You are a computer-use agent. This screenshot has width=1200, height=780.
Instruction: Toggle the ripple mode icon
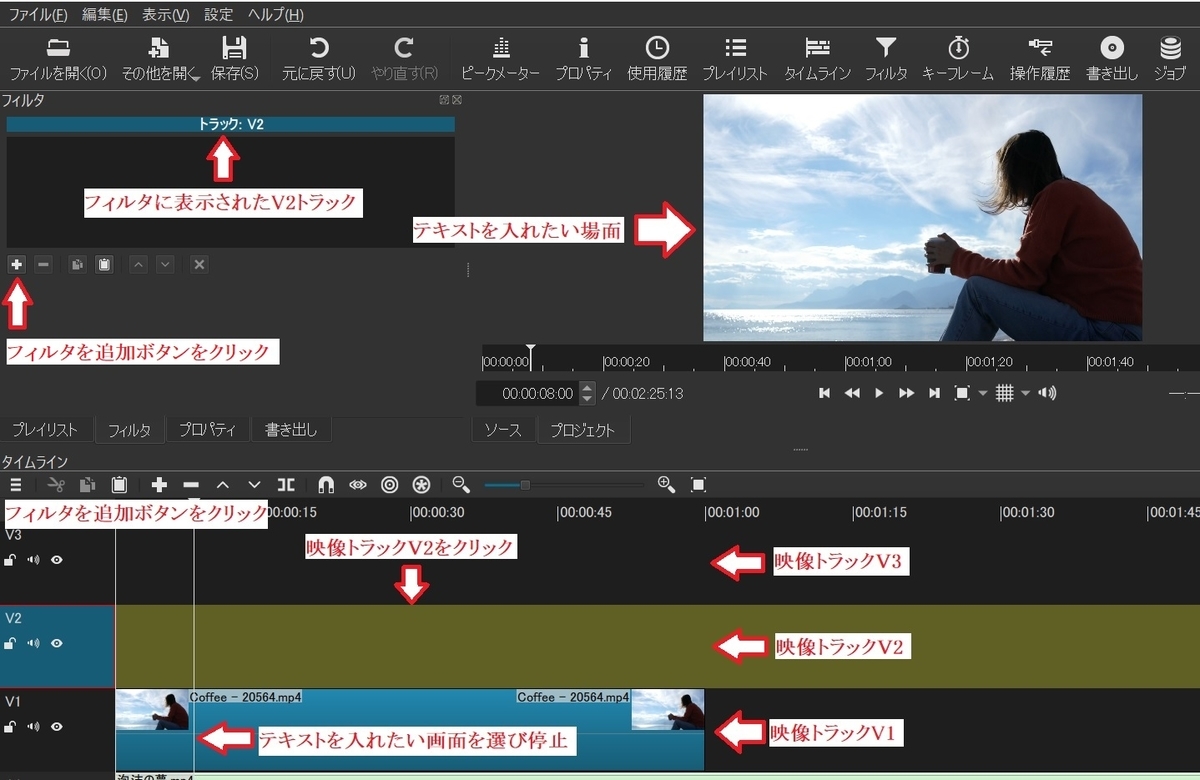pos(390,485)
